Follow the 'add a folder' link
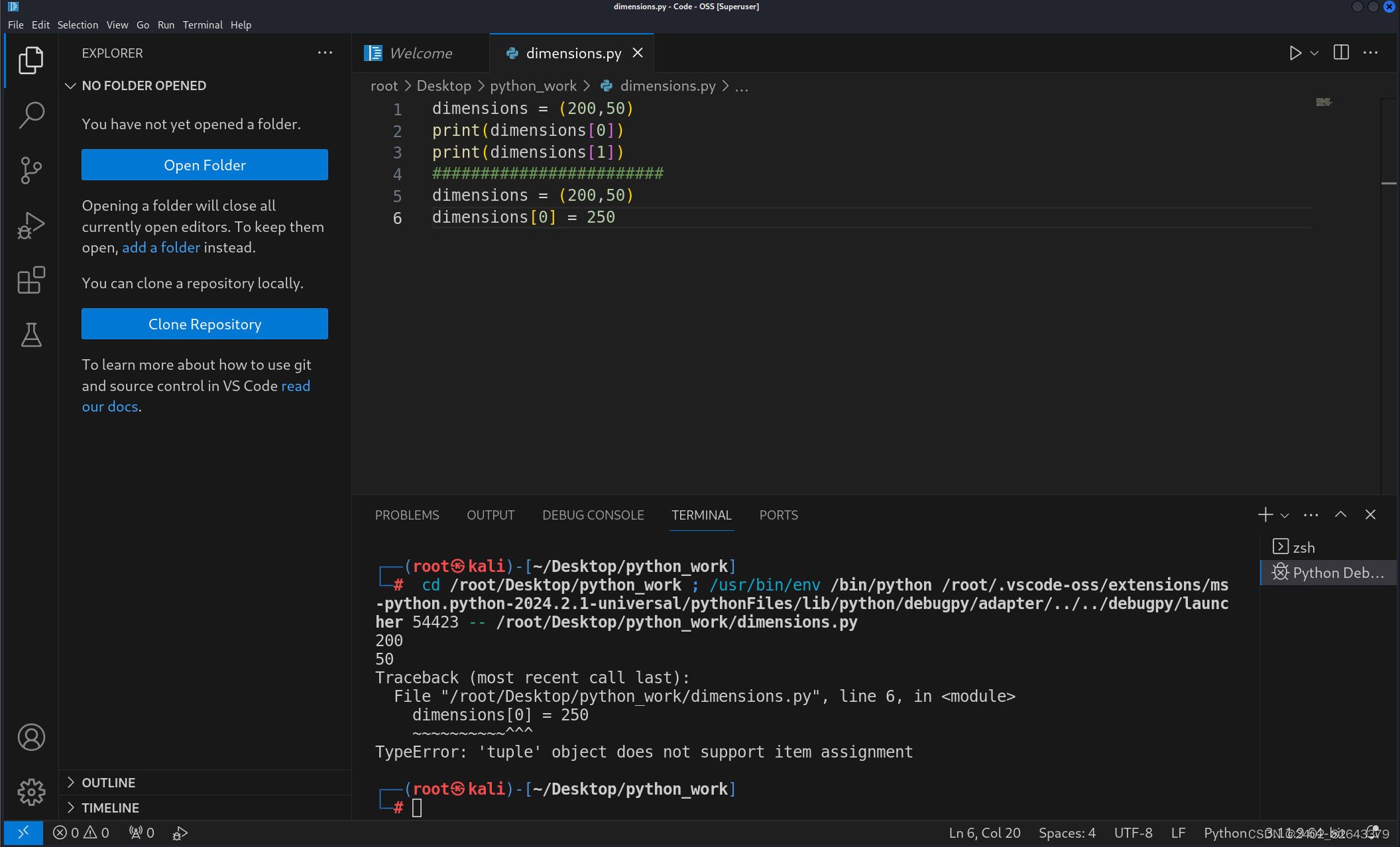This screenshot has height=847, width=1400. click(x=161, y=247)
